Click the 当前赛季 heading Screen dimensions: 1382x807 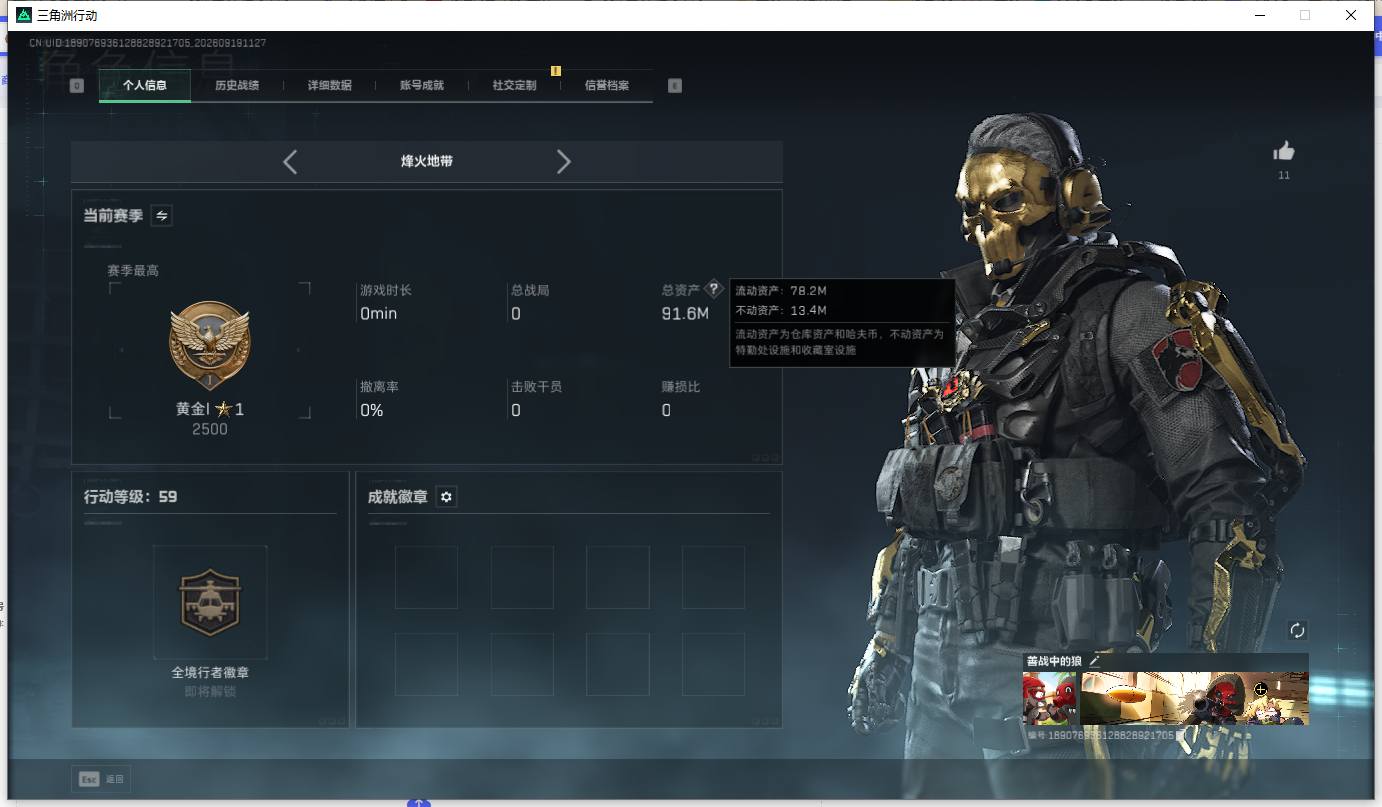coord(113,215)
